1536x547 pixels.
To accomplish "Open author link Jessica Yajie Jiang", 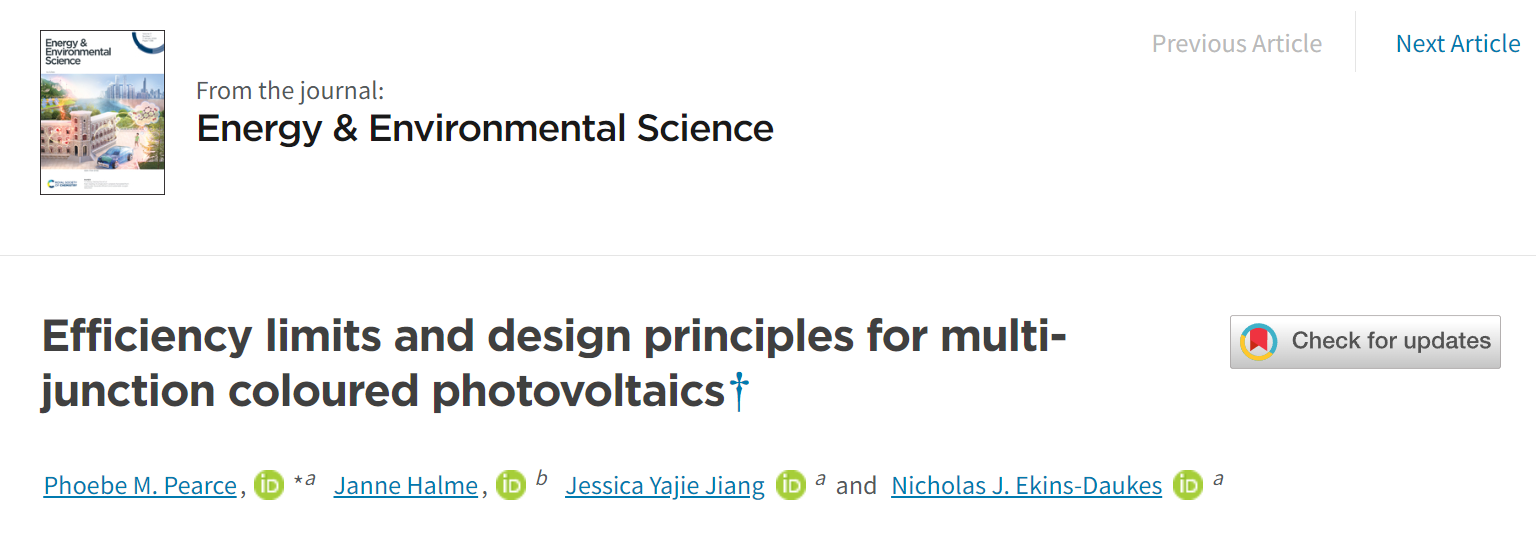I will pos(665,486).
